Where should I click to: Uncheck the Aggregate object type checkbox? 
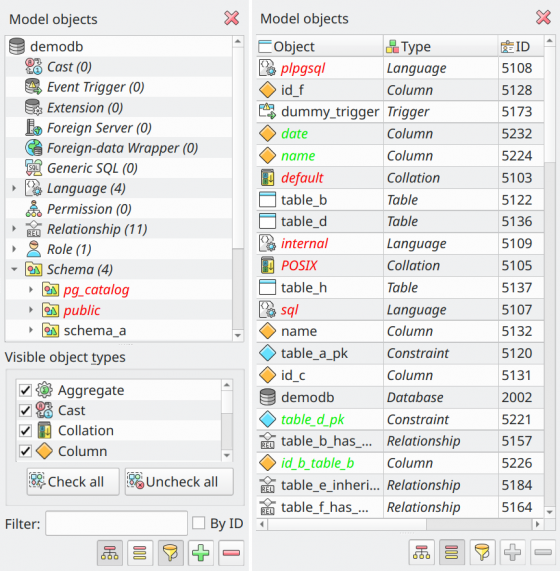pyautogui.click(x=25, y=390)
